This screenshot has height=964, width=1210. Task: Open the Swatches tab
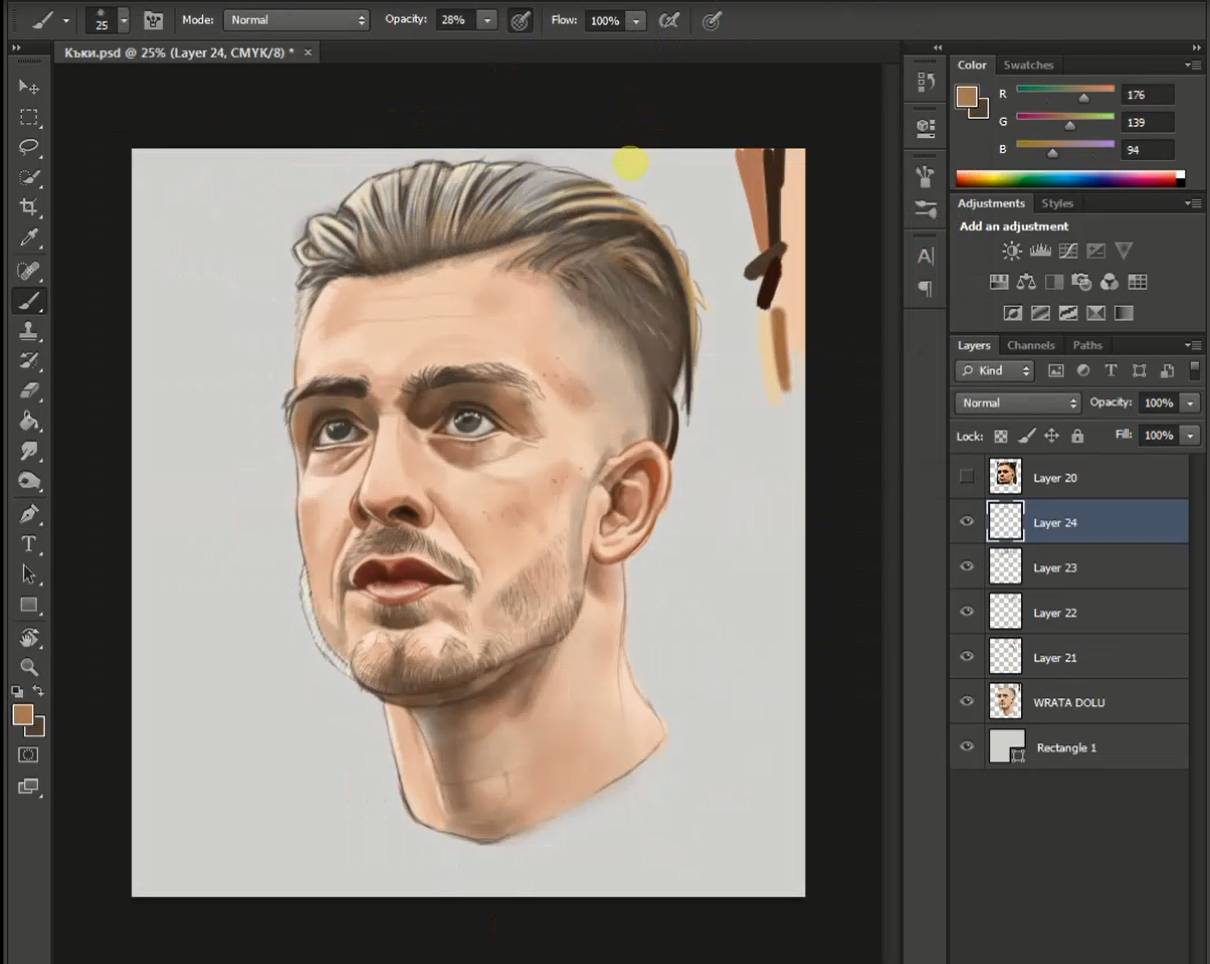pos(1028,65)
